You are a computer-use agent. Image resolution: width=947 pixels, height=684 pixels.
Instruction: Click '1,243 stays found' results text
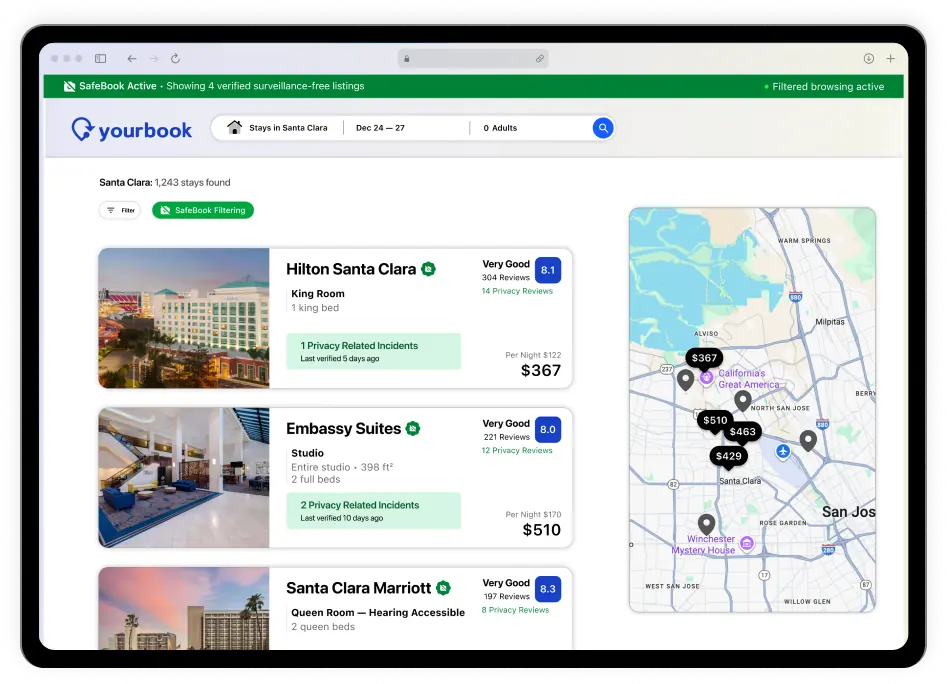[193, 182]
